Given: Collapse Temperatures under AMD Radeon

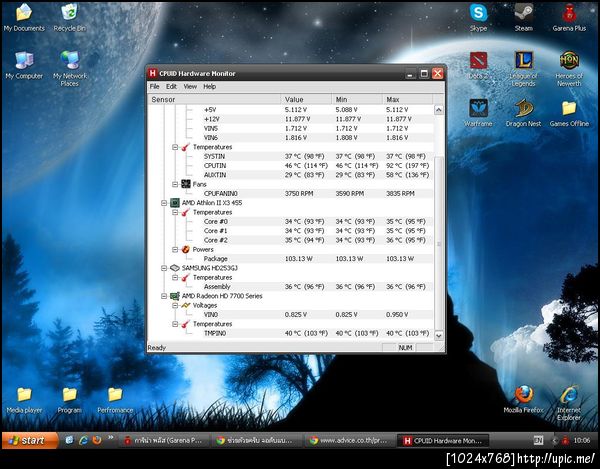Looking at the screenshot, I should [x=175, y=324].
